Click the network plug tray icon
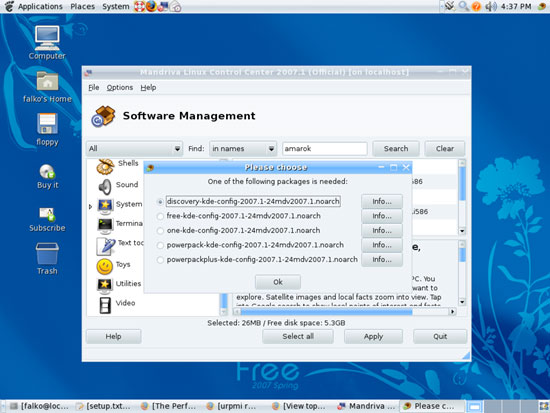550x413 pixels. coord(450,6)
